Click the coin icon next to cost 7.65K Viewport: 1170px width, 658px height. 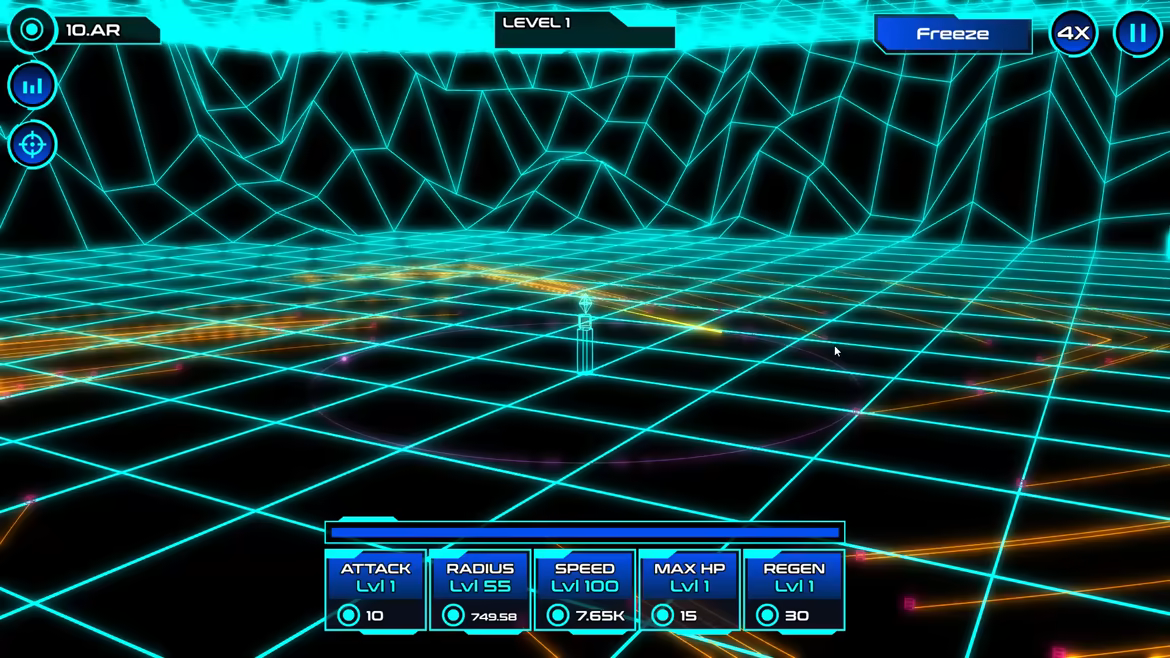tap(557, 615)
